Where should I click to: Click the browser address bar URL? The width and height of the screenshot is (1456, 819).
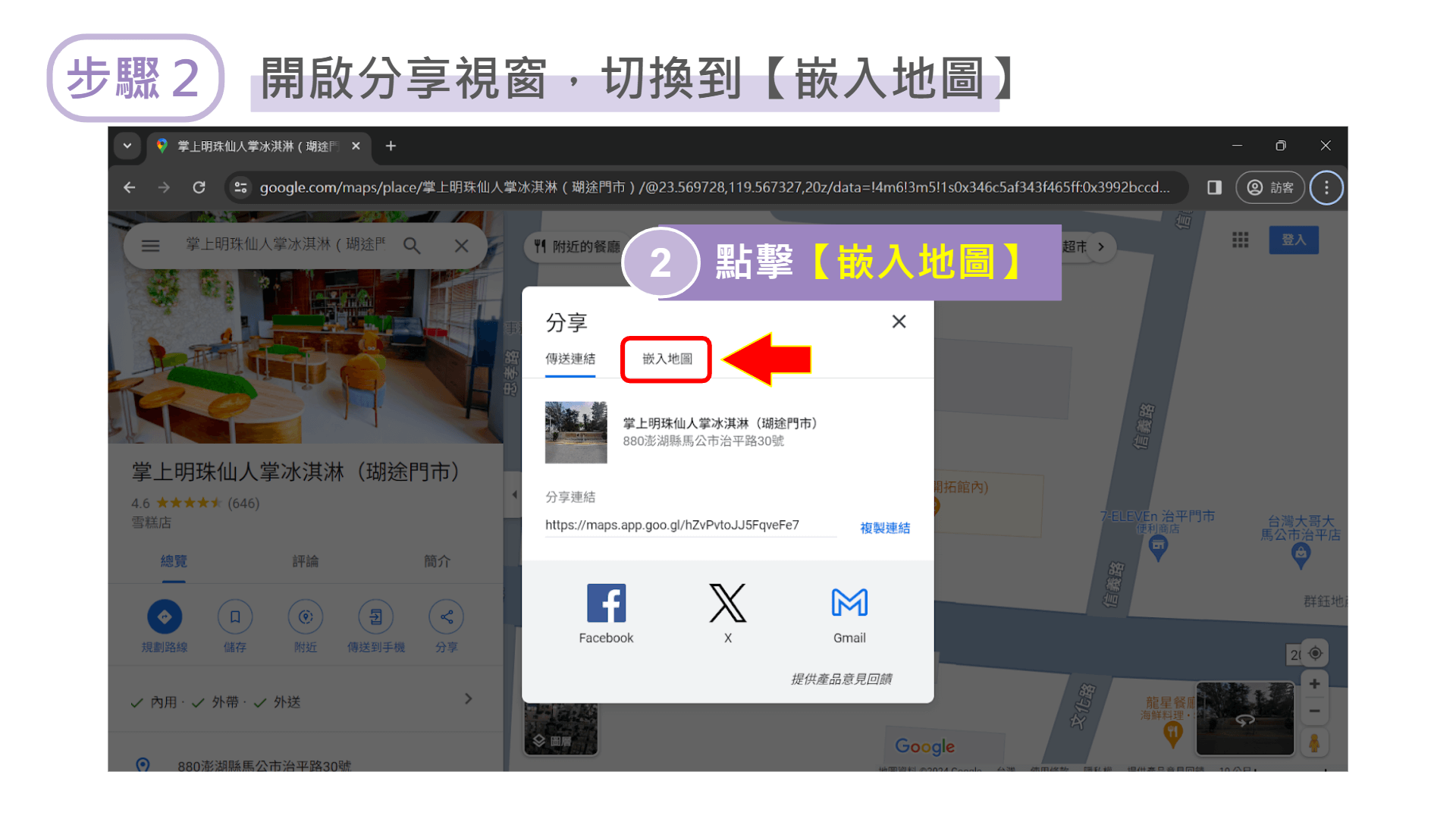tap(714, 187)
